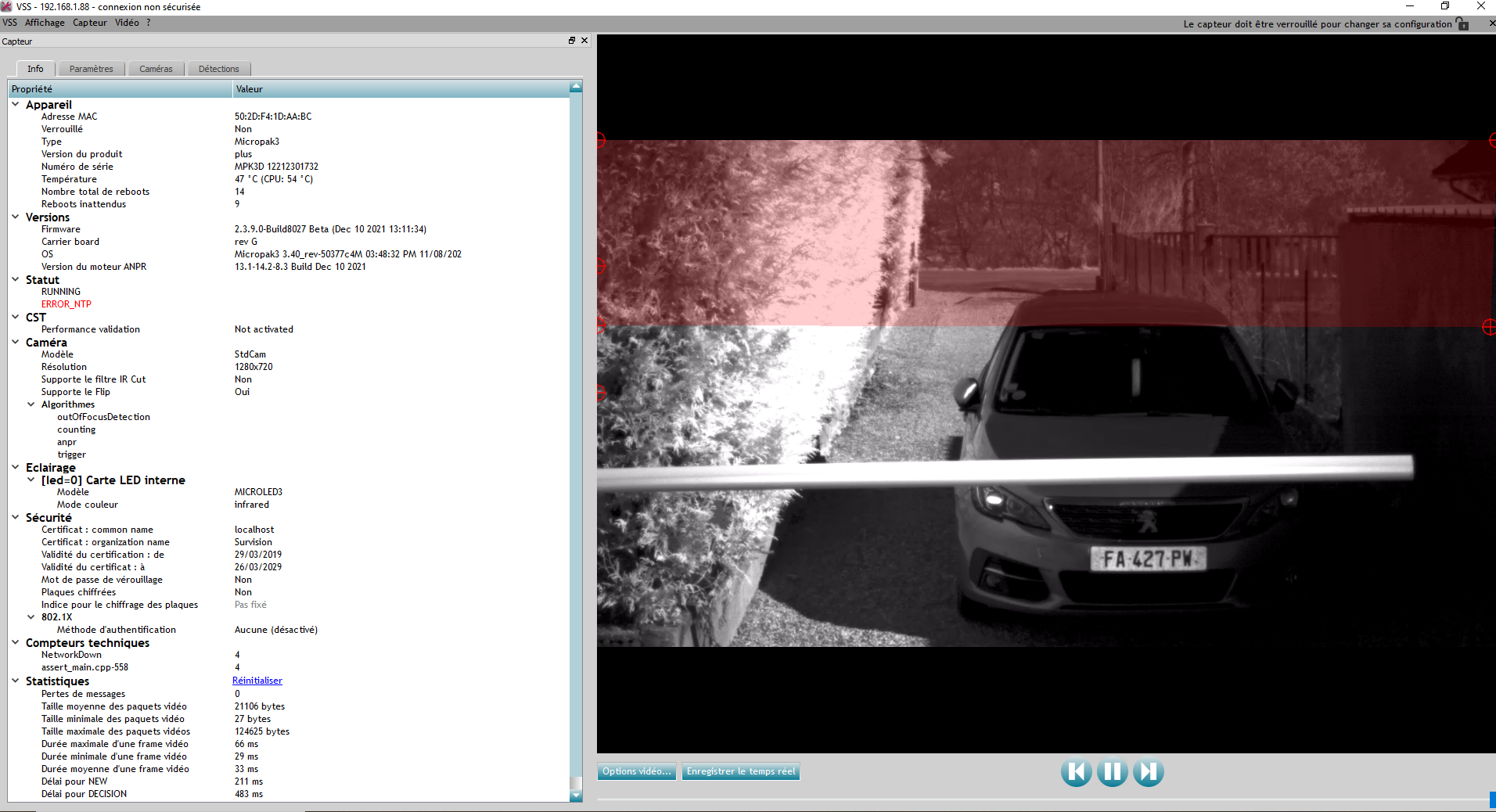Select red zone handle at right edge of video
1496x812 pixels.
(x=1489, y=326)
